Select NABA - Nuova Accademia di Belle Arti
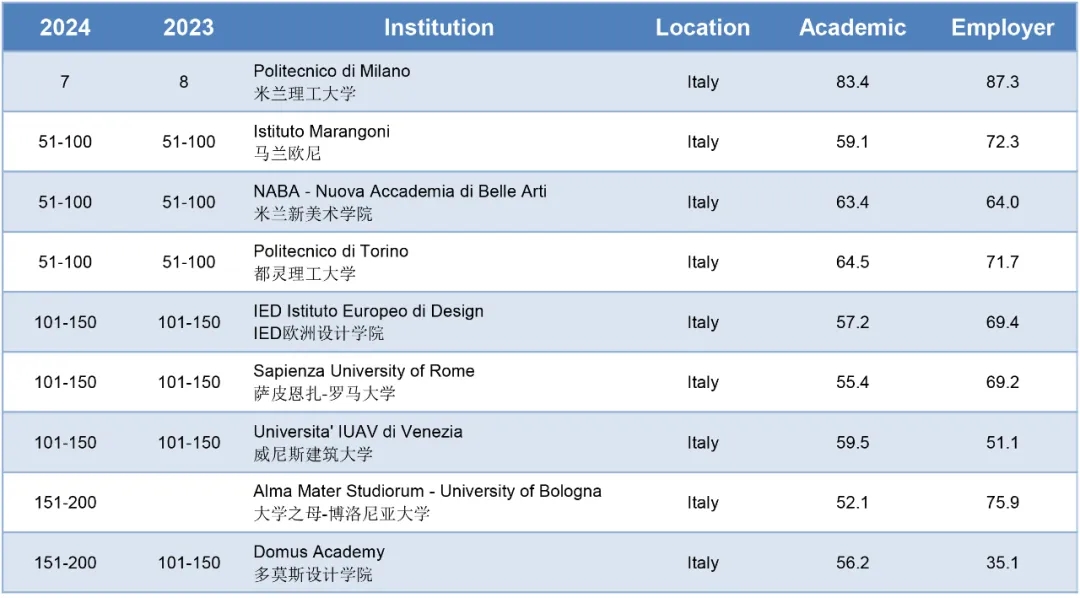 399,192
